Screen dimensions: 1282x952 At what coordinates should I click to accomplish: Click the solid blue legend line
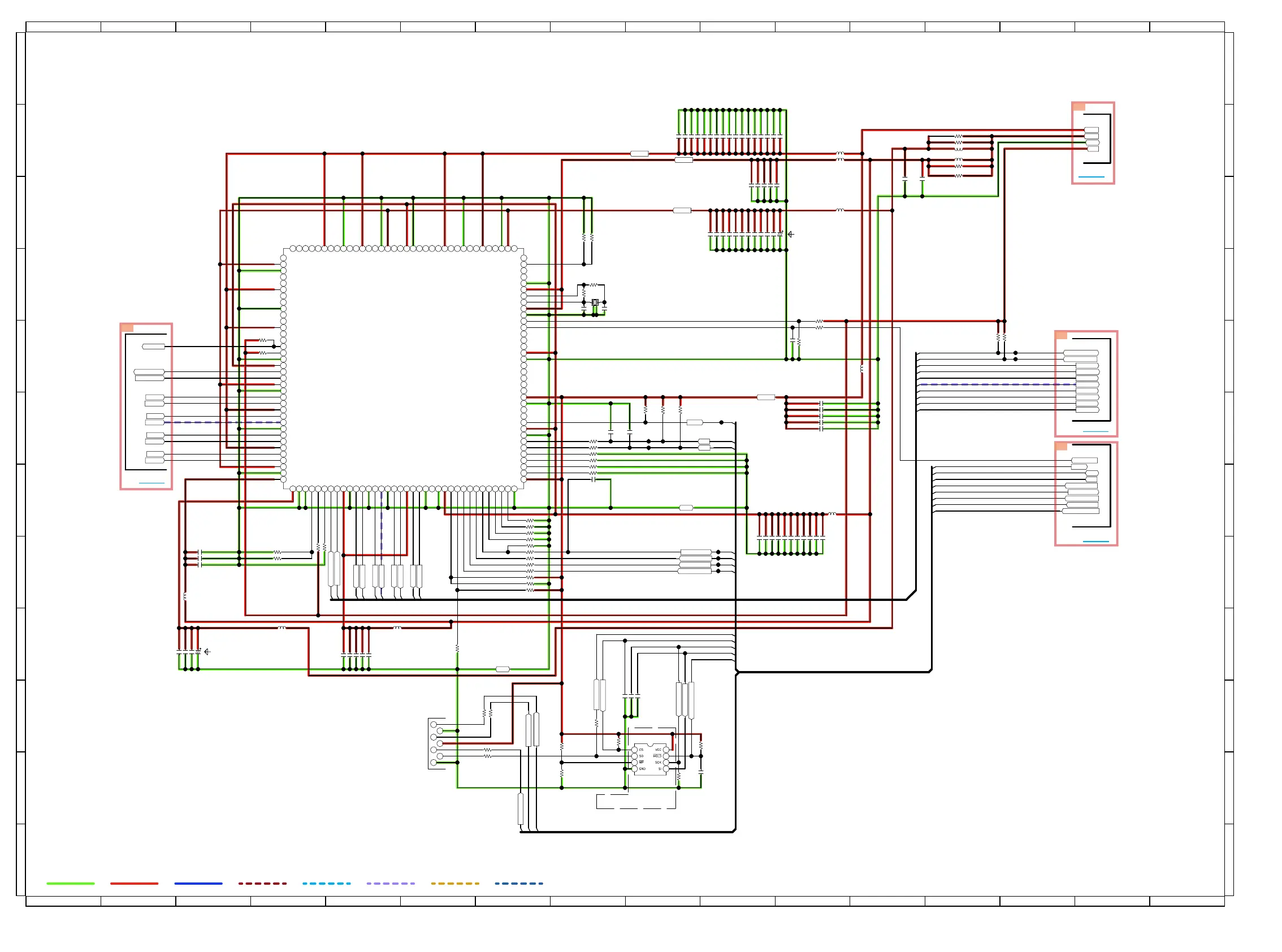point(198,884)
